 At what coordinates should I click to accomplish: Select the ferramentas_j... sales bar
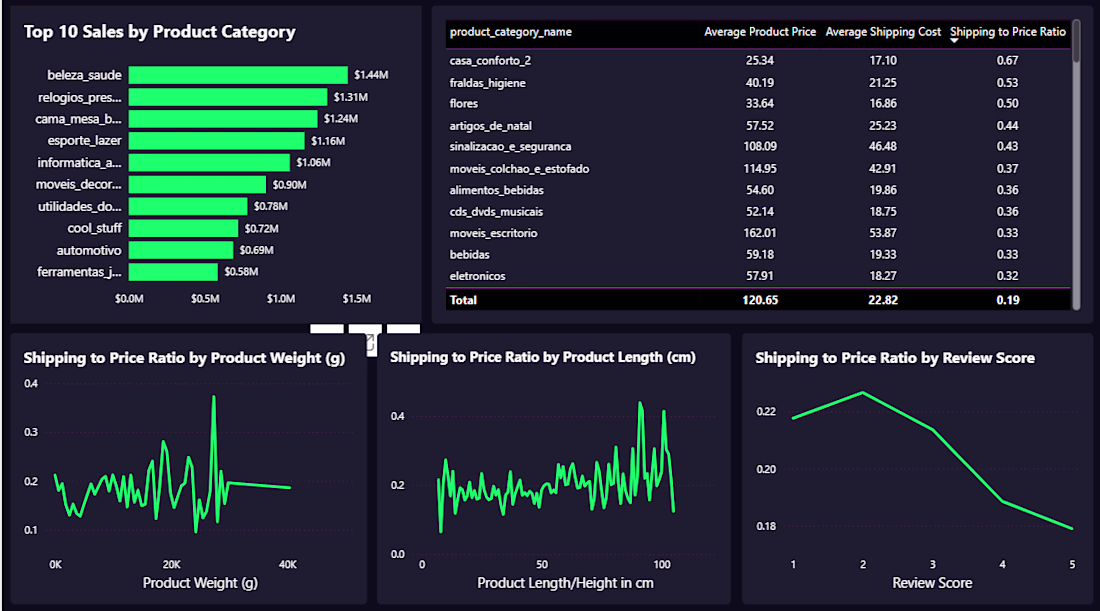173,272
